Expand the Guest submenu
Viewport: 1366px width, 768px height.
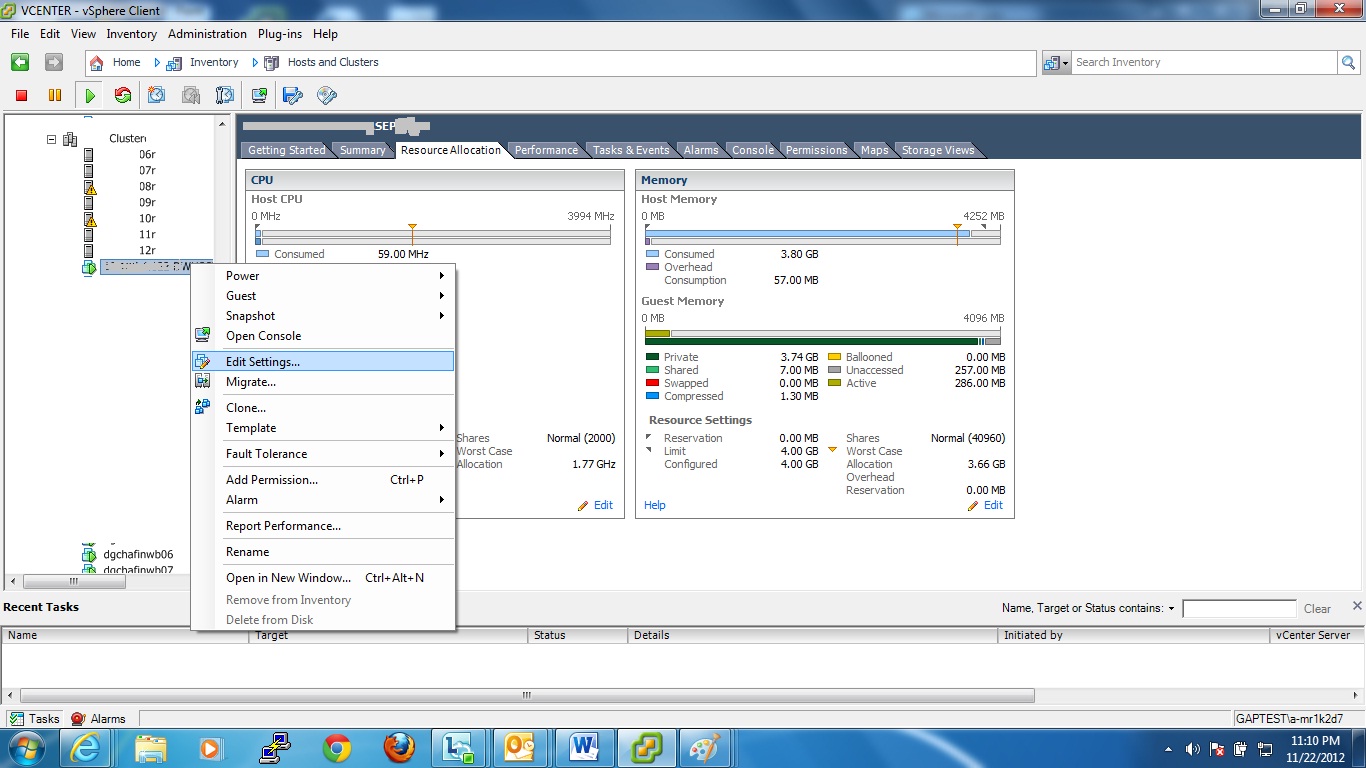323,296
